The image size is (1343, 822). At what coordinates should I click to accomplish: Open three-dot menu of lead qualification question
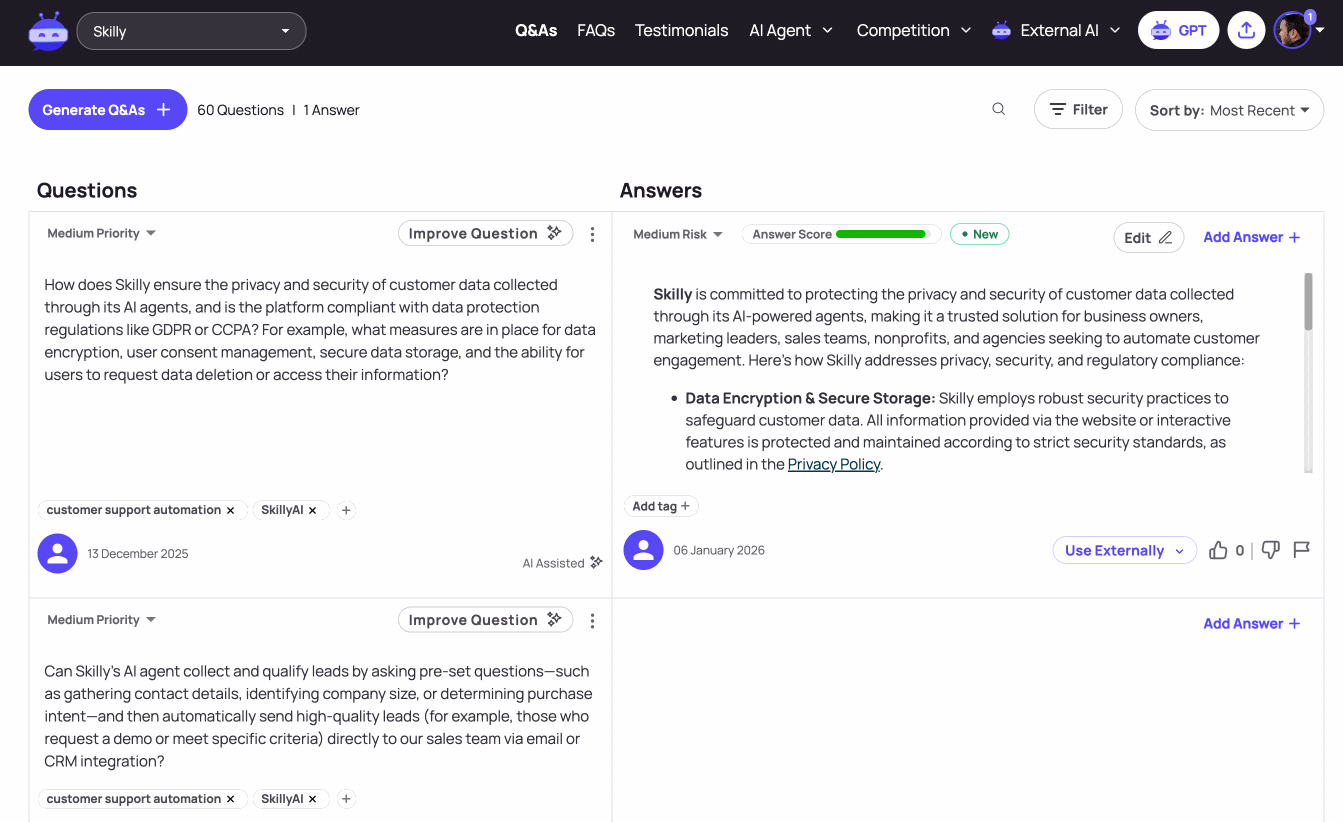[x=592, y=621]
